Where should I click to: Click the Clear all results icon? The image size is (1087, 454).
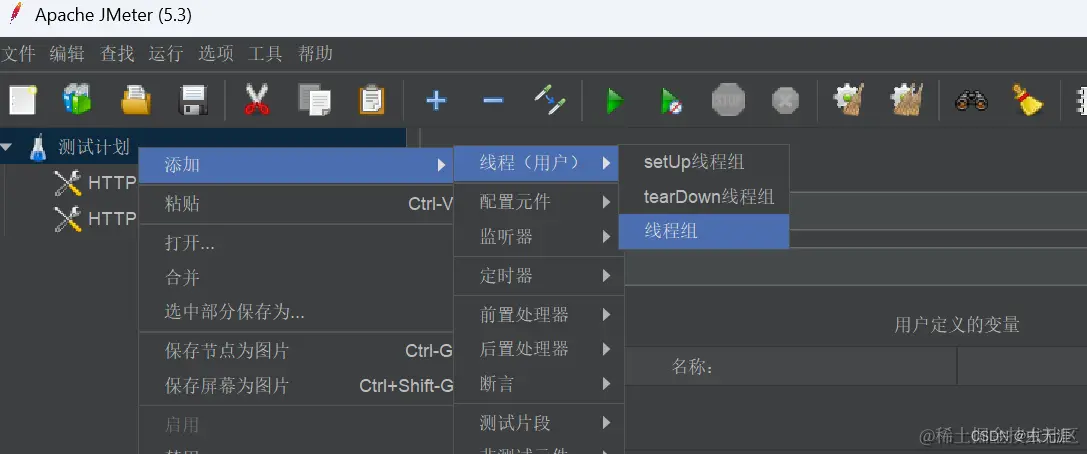tap(907, 101)
